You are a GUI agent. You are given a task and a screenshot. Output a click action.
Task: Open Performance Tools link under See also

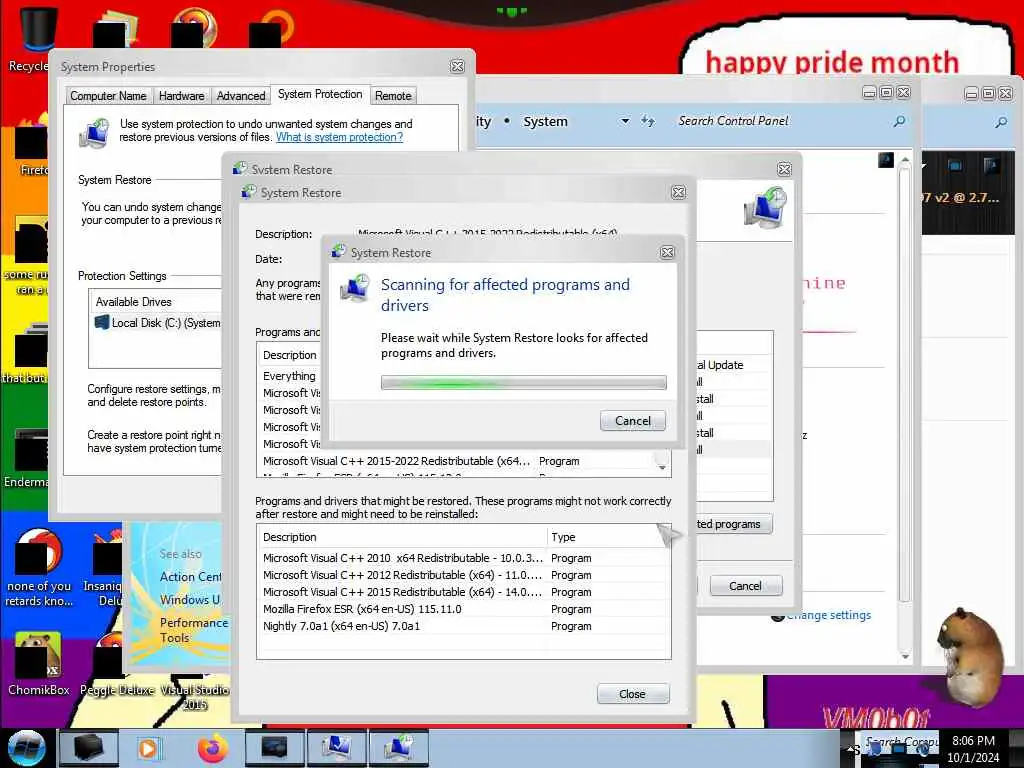(194, 630)
